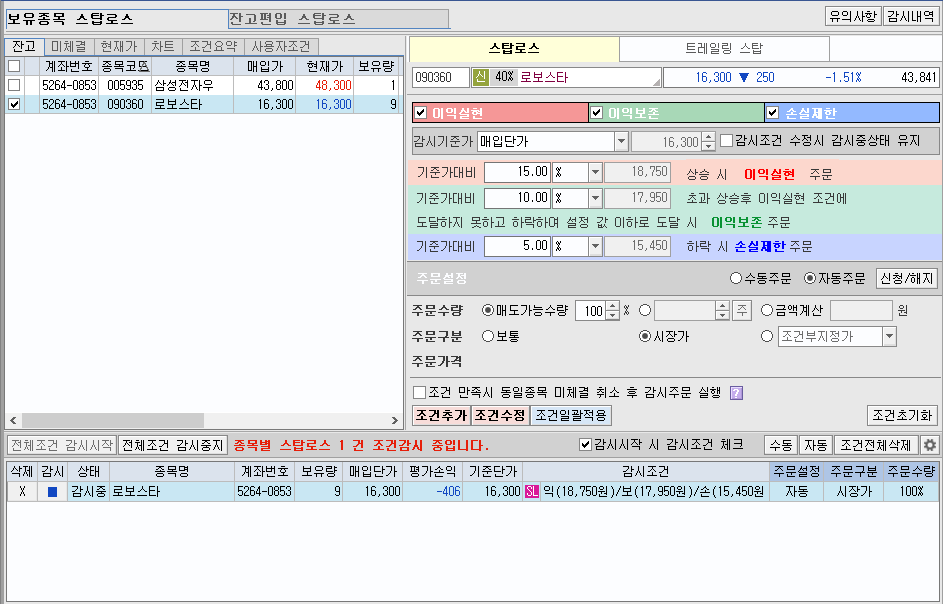
Task: Enable 조건 만족시 동일종목 미체결 취소 checkbox
Action: click(420, 393)
